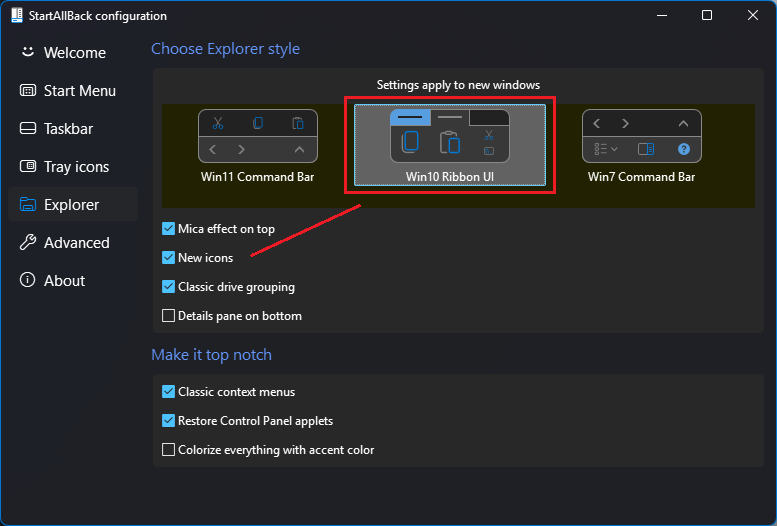
Task: Click the Win10 Ribbon UI label
Action: [450, 177]
